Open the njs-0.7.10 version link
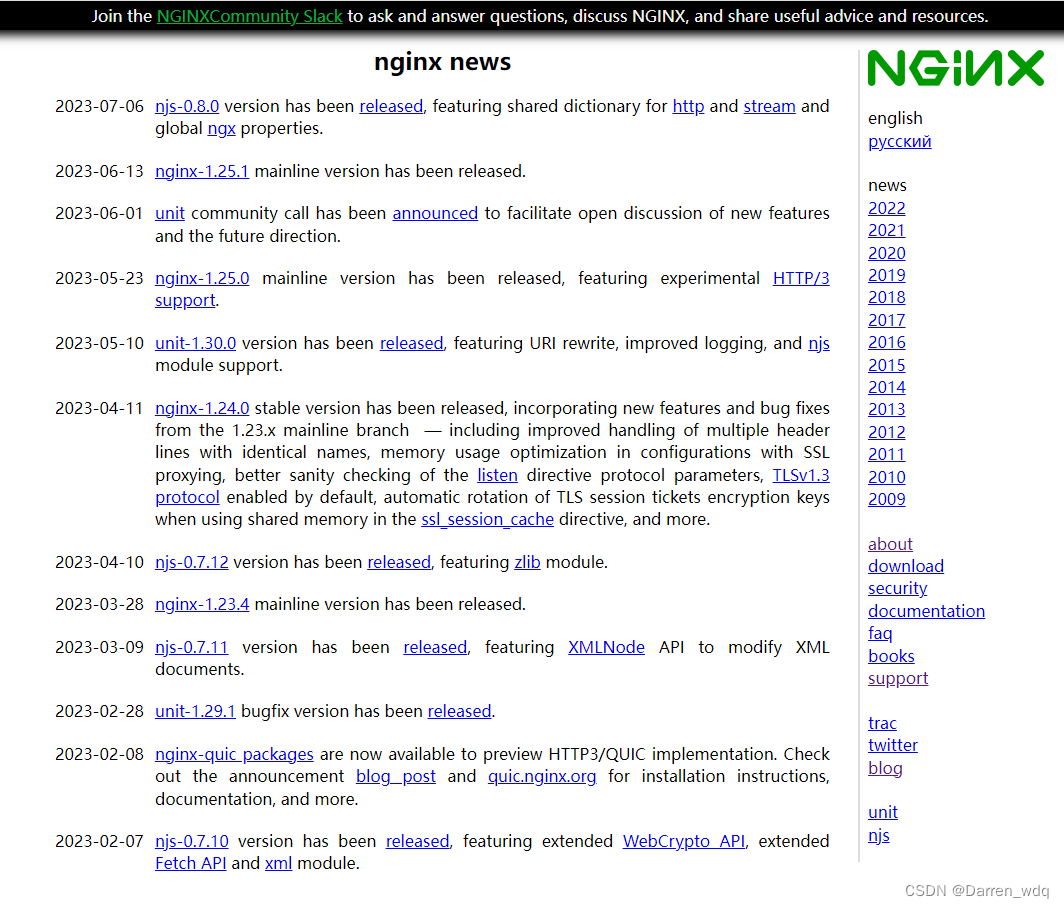 coord(191,842)
